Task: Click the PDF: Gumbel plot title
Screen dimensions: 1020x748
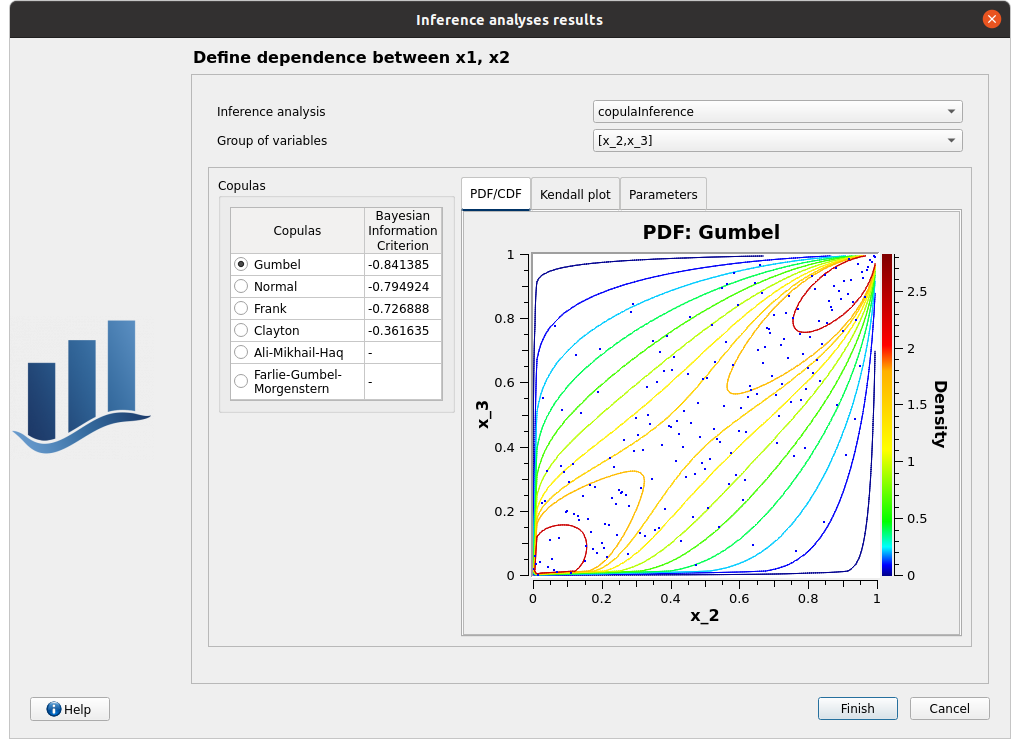Action: pyautogui.click(x=711, y=233)
